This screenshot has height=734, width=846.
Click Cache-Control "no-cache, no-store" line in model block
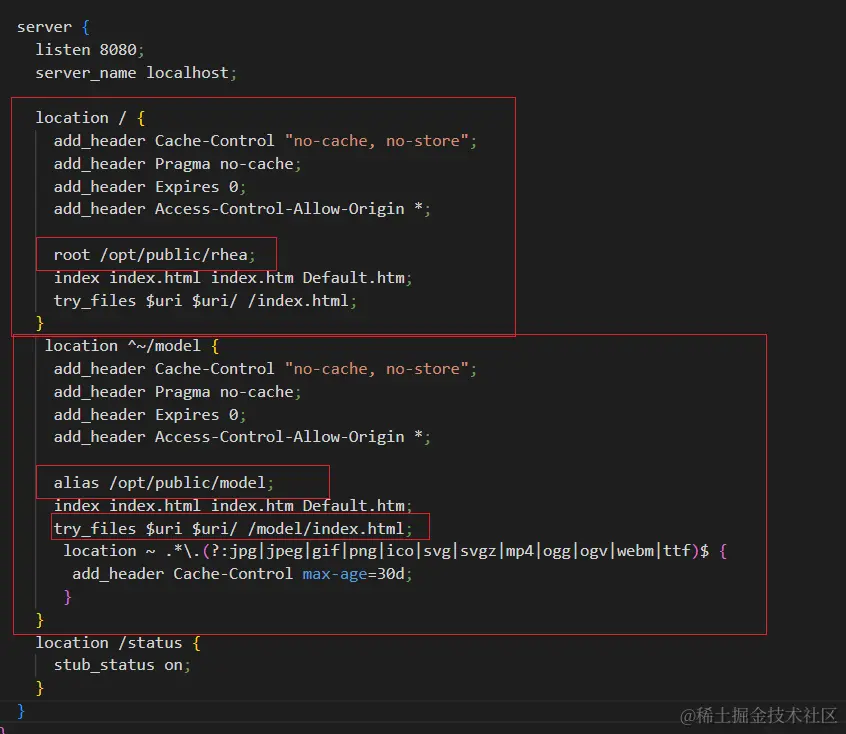click(265, 369)
